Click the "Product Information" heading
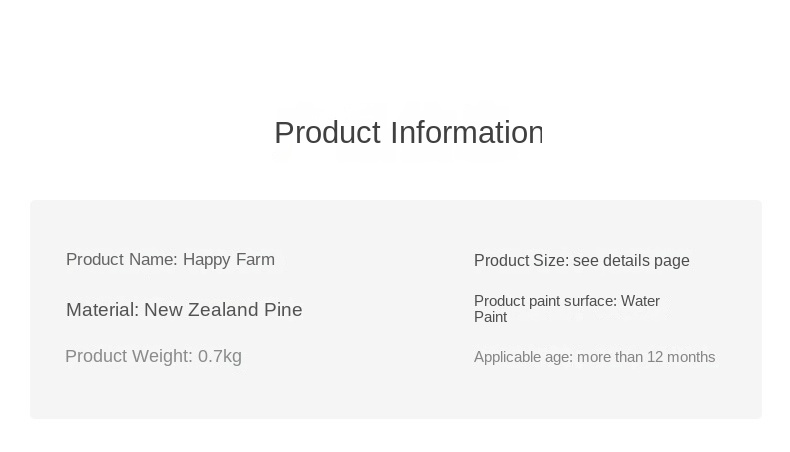The height and width of the screenshot is (452, 790). point(408,132)
